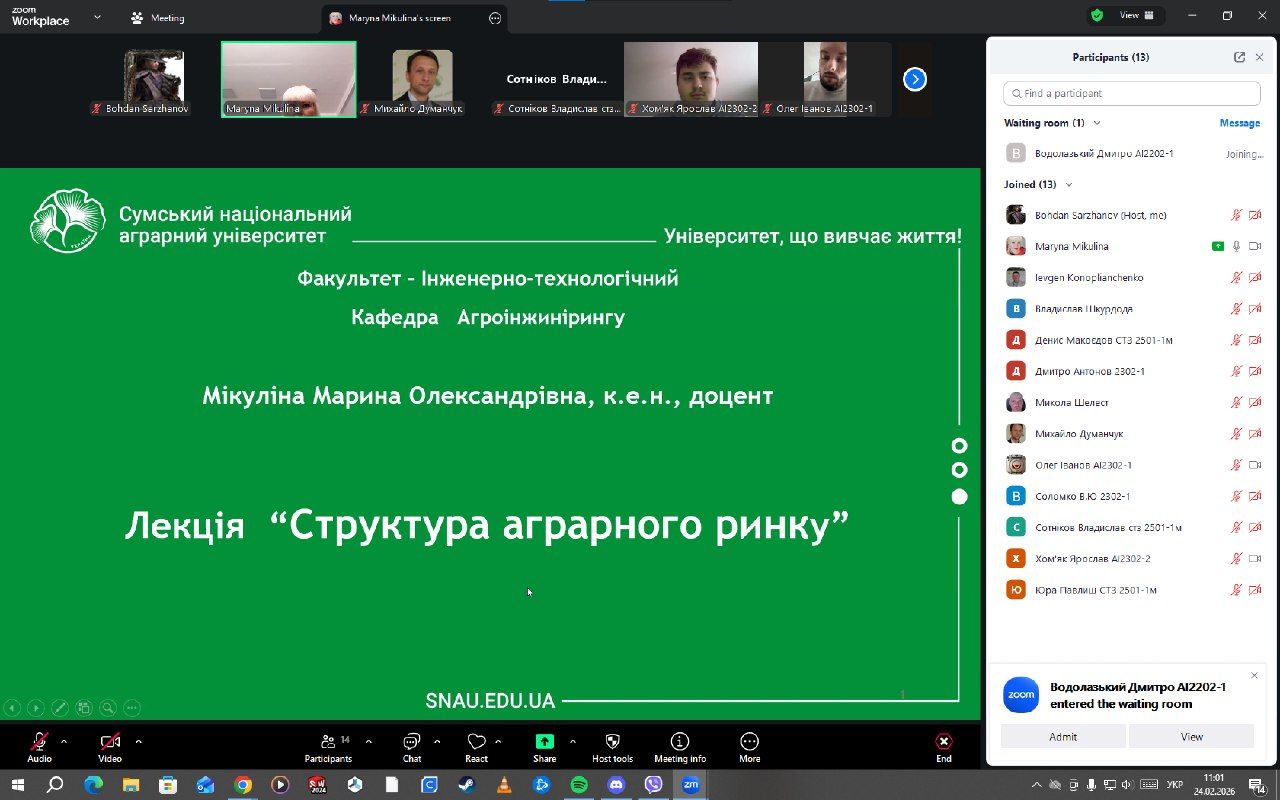
Task: Collapse the Waiting room section
Action: click(x=1097, y=123)
